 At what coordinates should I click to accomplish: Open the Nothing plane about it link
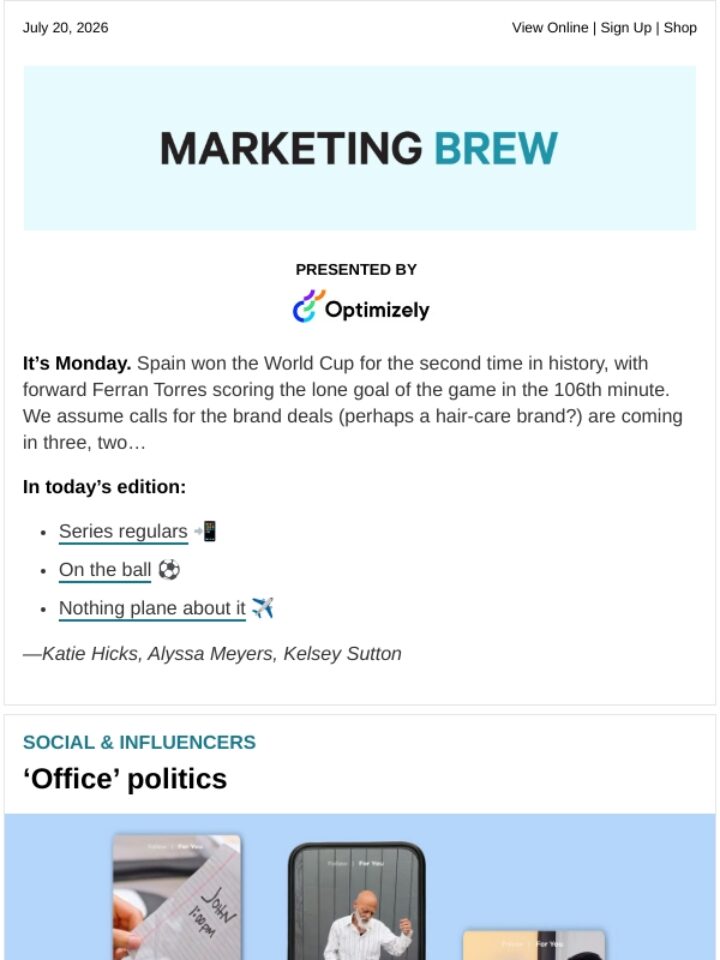(x=152, y=609)
